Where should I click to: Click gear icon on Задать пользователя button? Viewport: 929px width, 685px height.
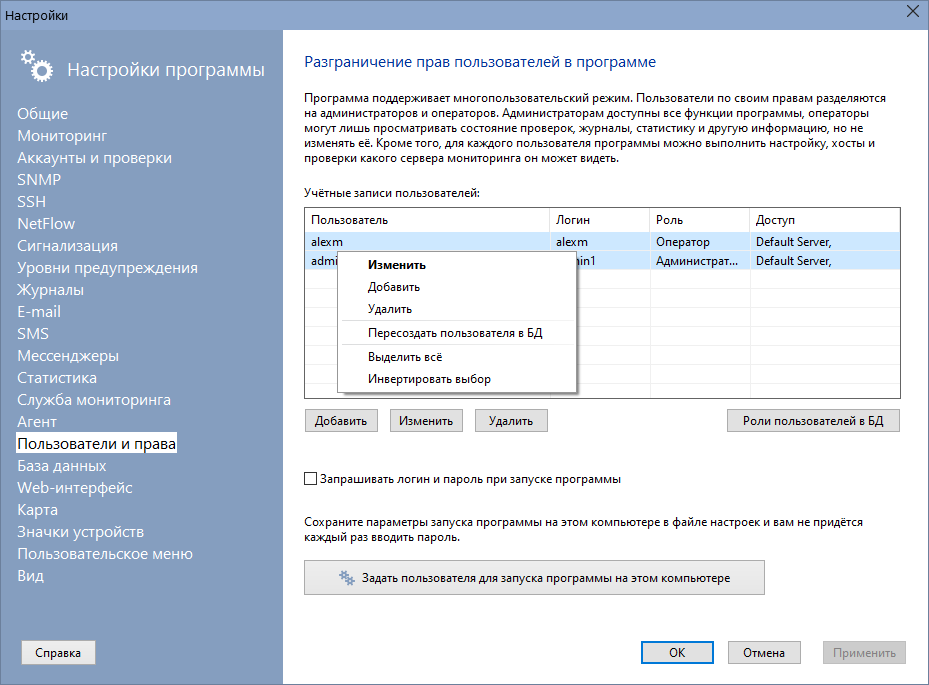click(347, 578)
